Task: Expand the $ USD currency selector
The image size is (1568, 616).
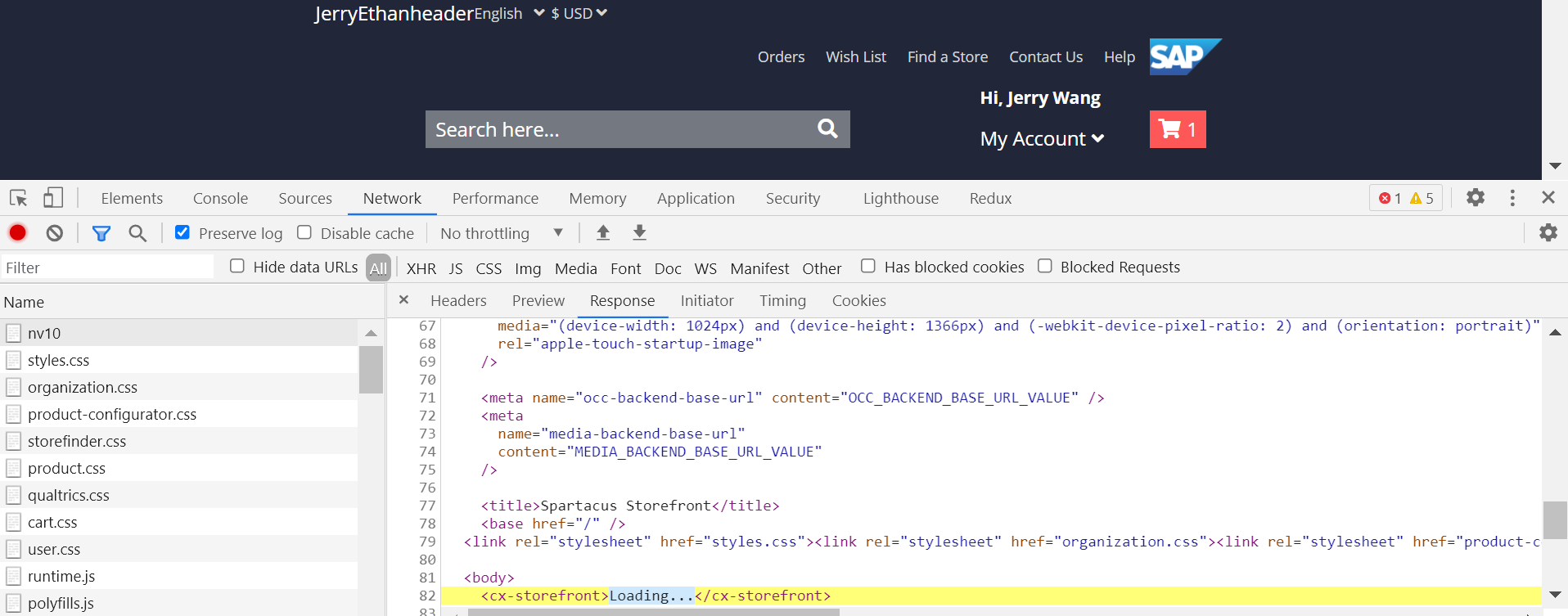Action: tap(579, 13)
